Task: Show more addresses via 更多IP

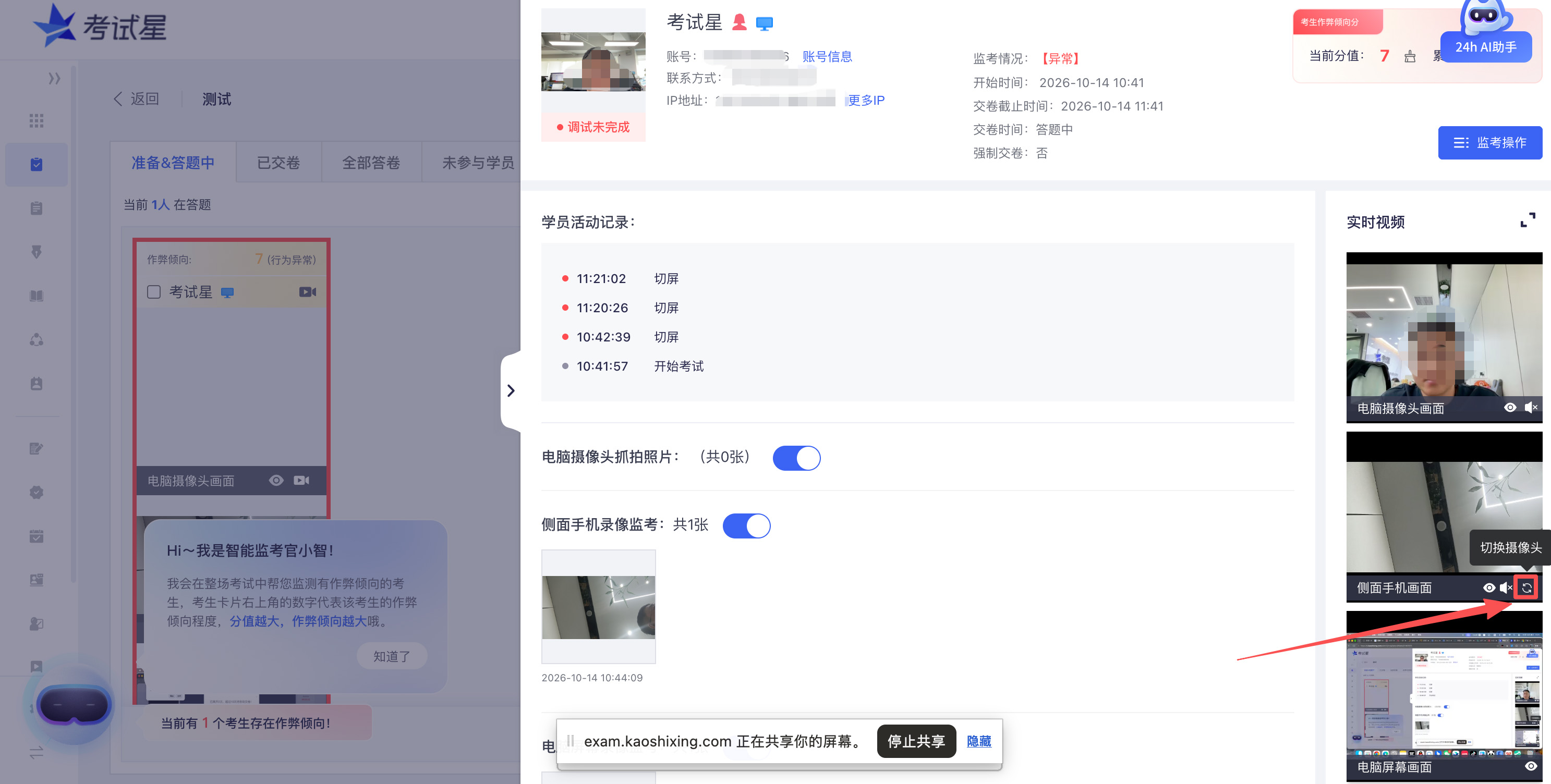Action: pyautogui.click(x=866, y=101)
